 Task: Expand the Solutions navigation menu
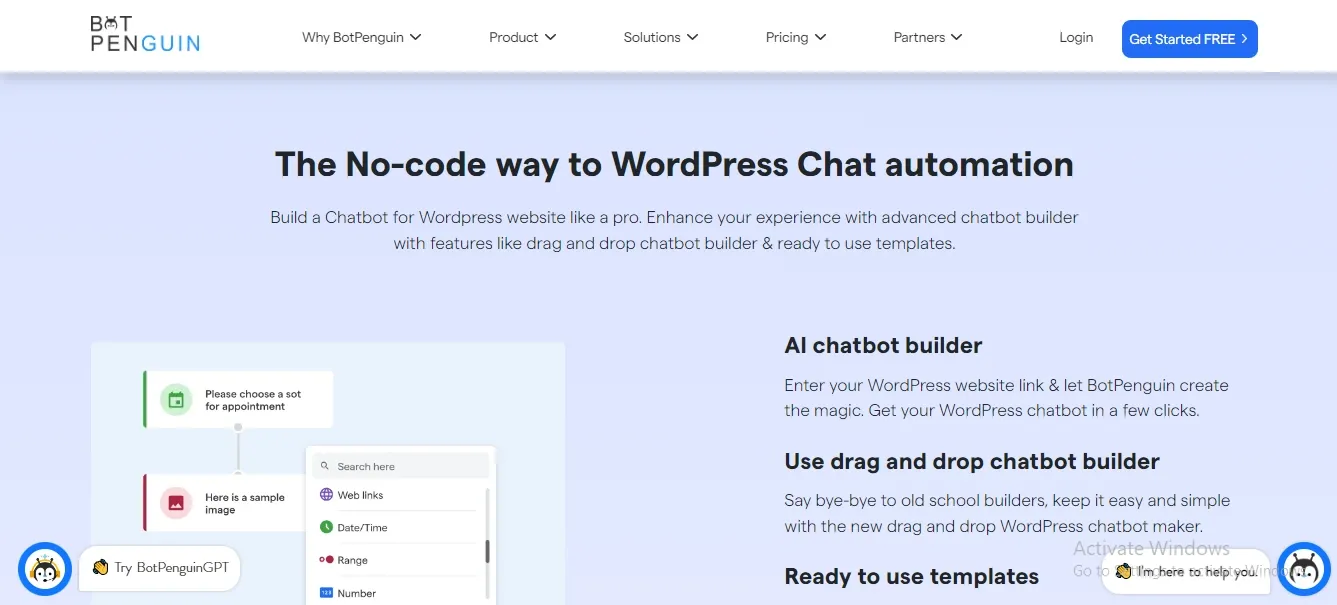point(661,37)
